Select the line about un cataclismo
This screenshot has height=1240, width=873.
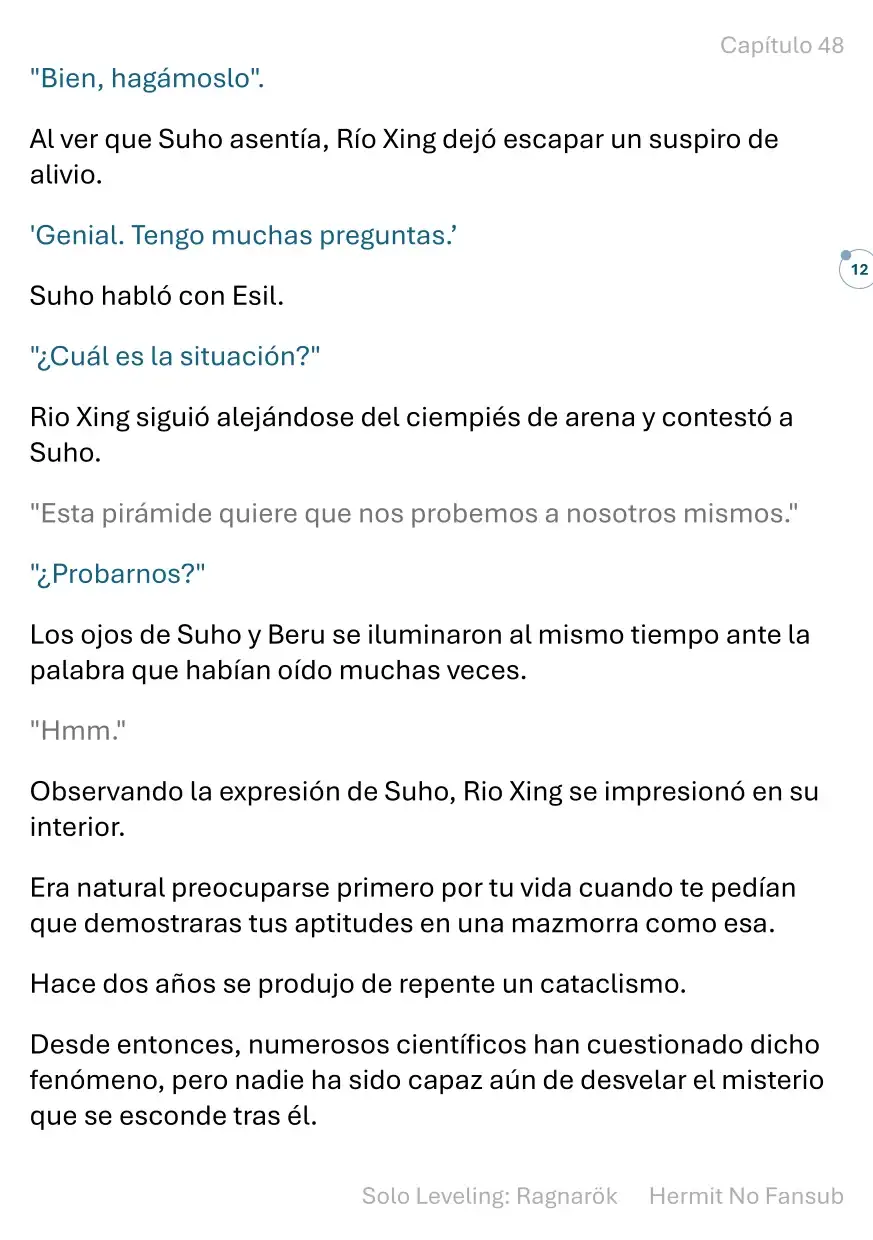tap(358, 983)
